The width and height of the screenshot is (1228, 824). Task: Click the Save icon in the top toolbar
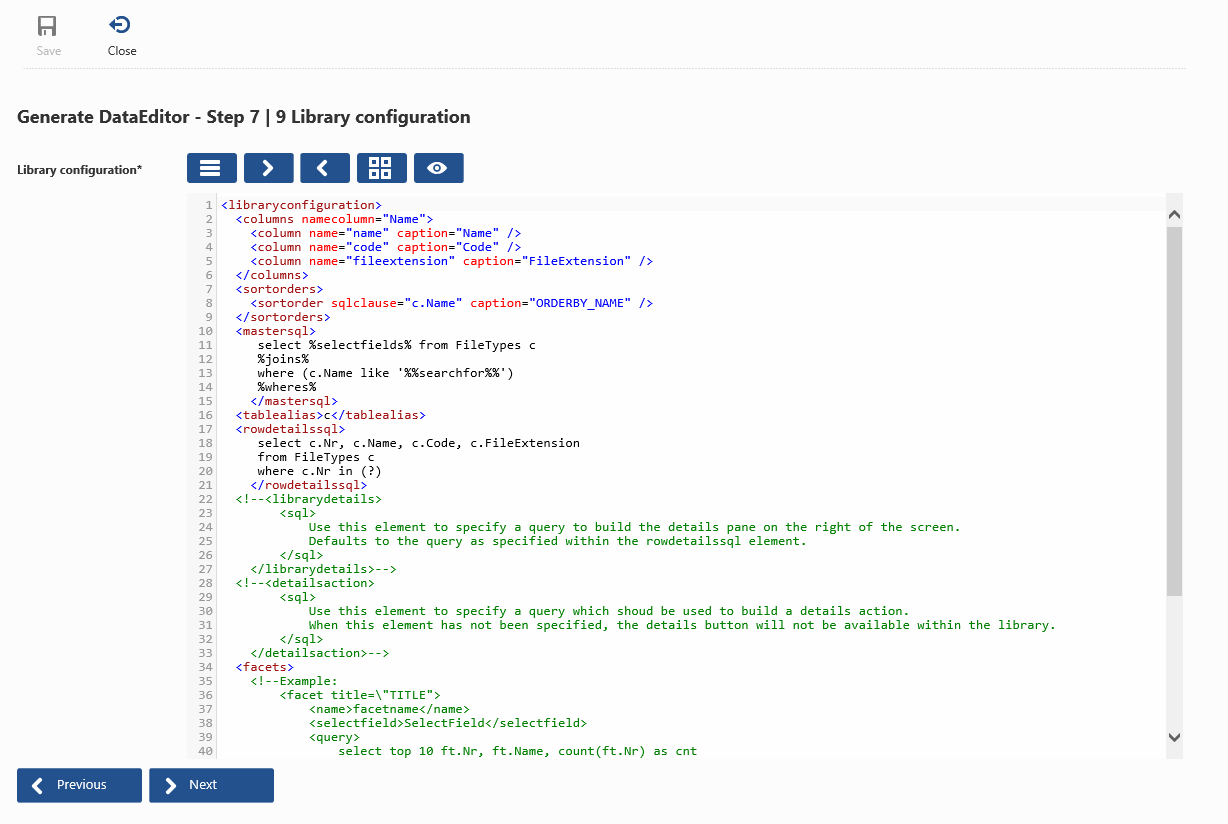(47, 25)
